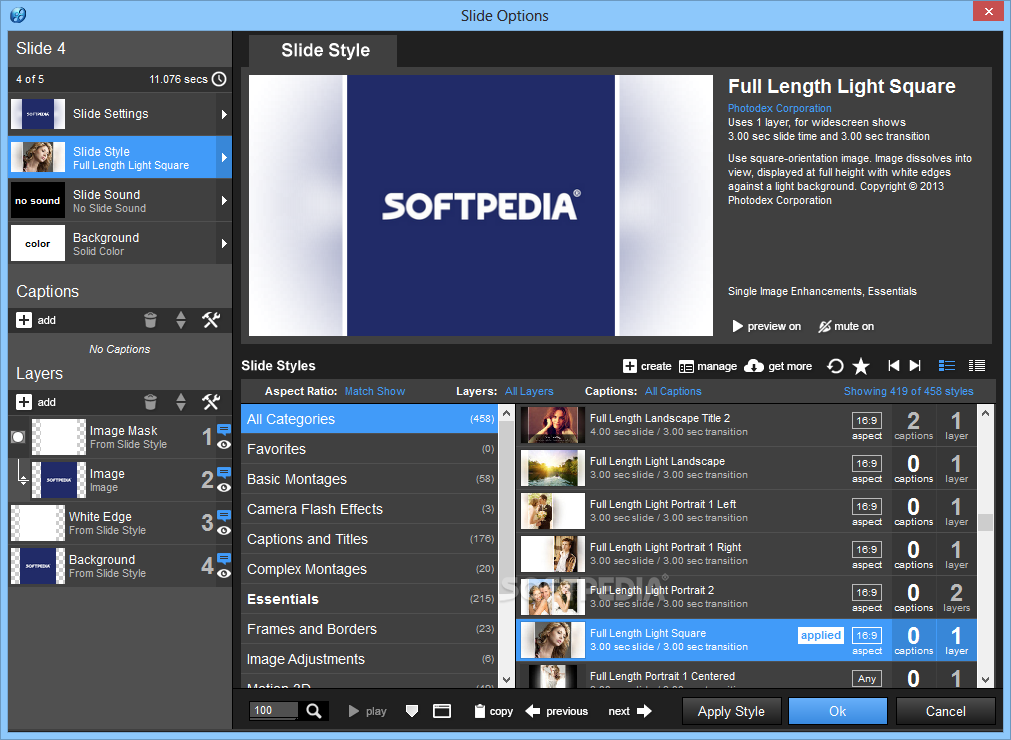Jump to last style in list

(915, 365)
